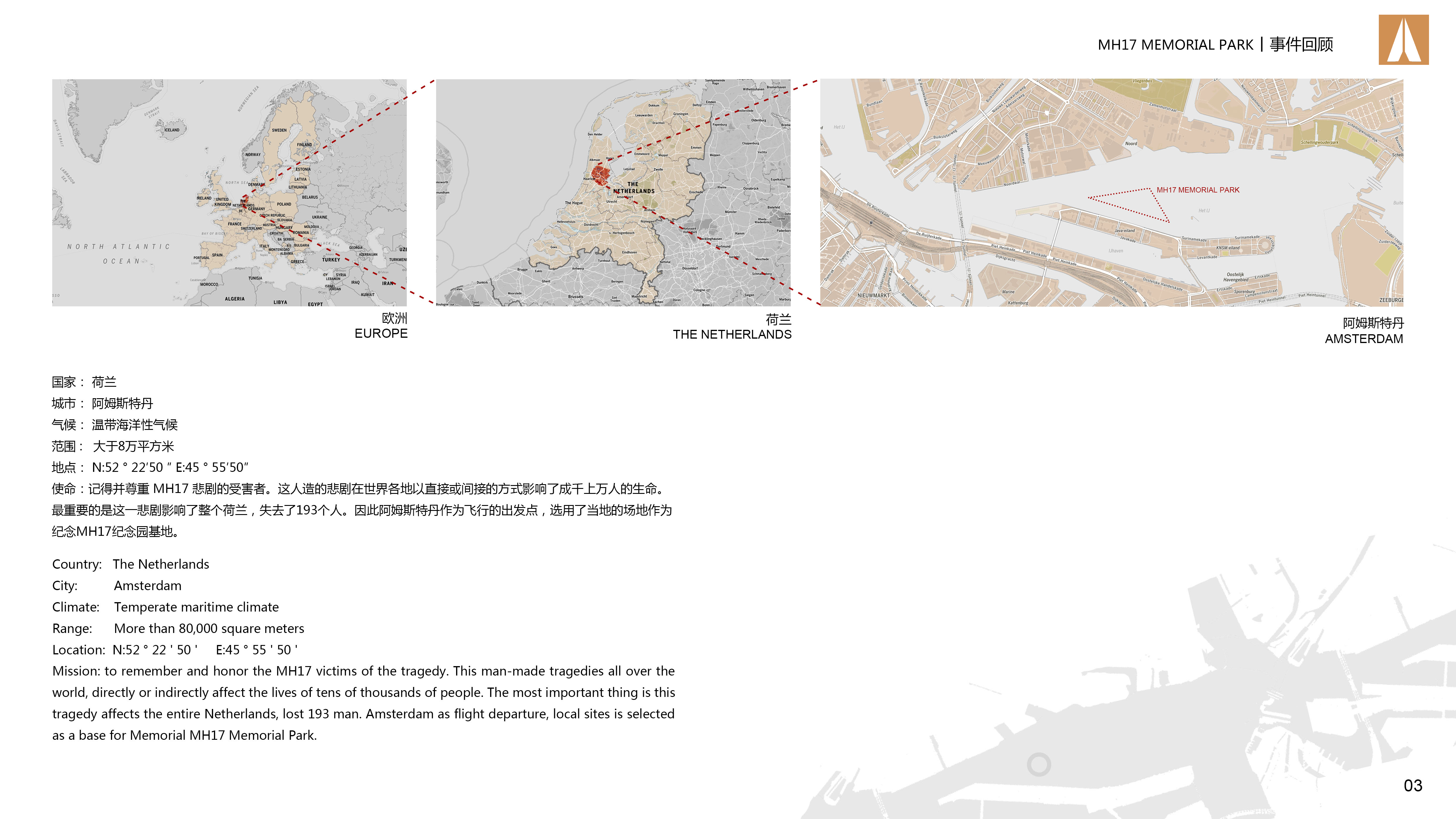
Task: Click the line 'as a base for Memorial MH17'
Action: [x=184, y=735]
